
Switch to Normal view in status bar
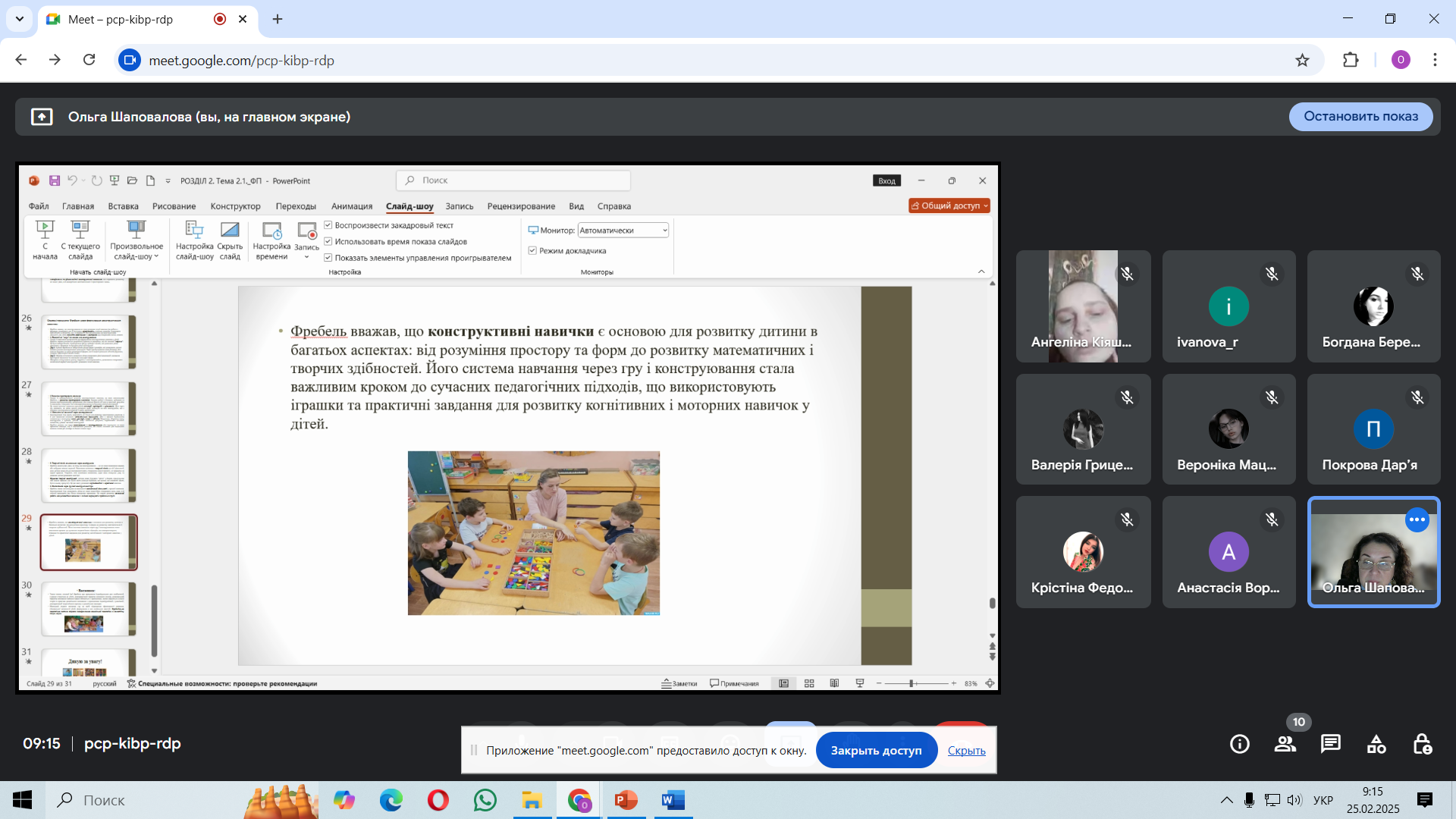784,683
